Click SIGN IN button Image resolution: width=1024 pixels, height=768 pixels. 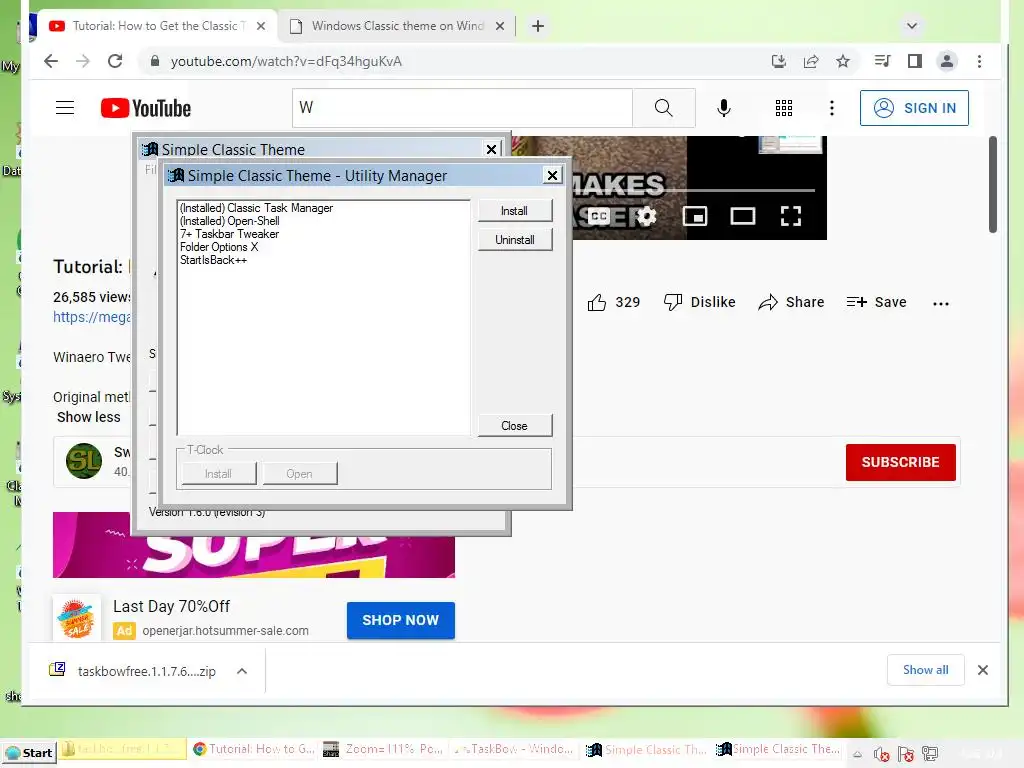click(914, 108)
